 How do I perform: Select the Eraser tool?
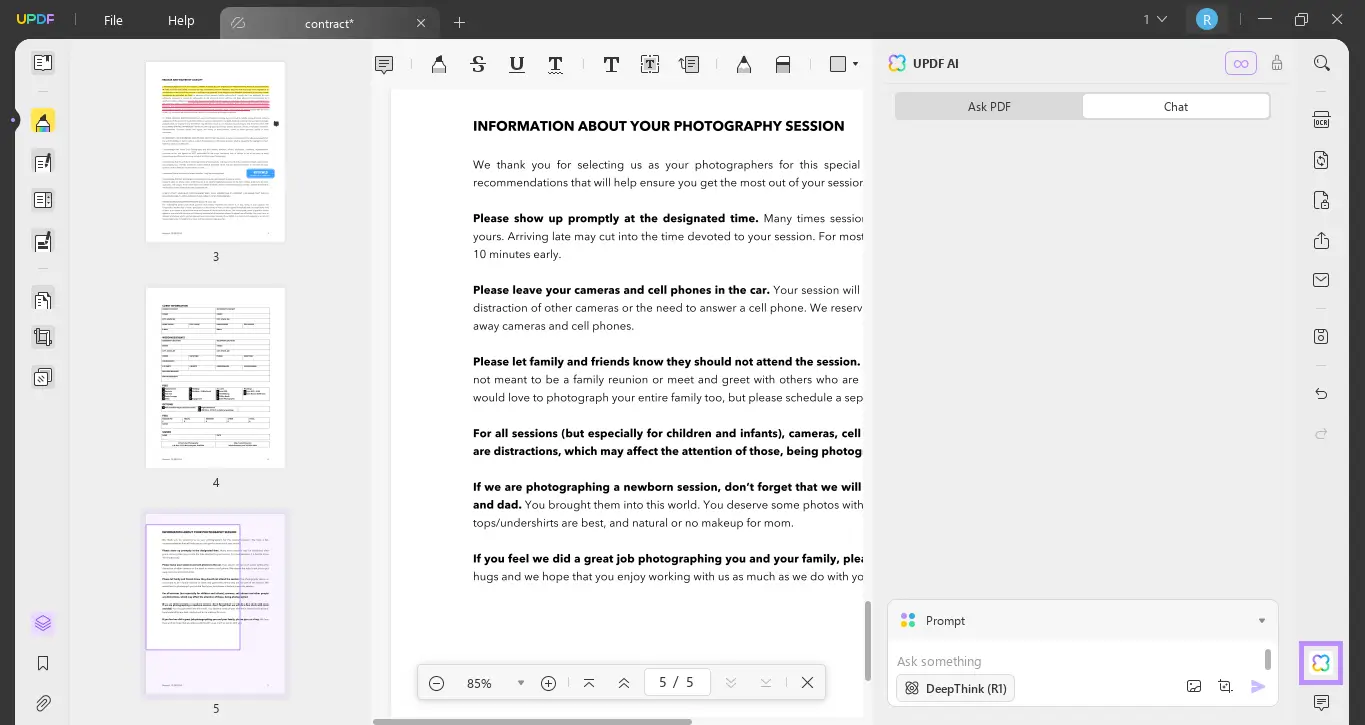783,65
